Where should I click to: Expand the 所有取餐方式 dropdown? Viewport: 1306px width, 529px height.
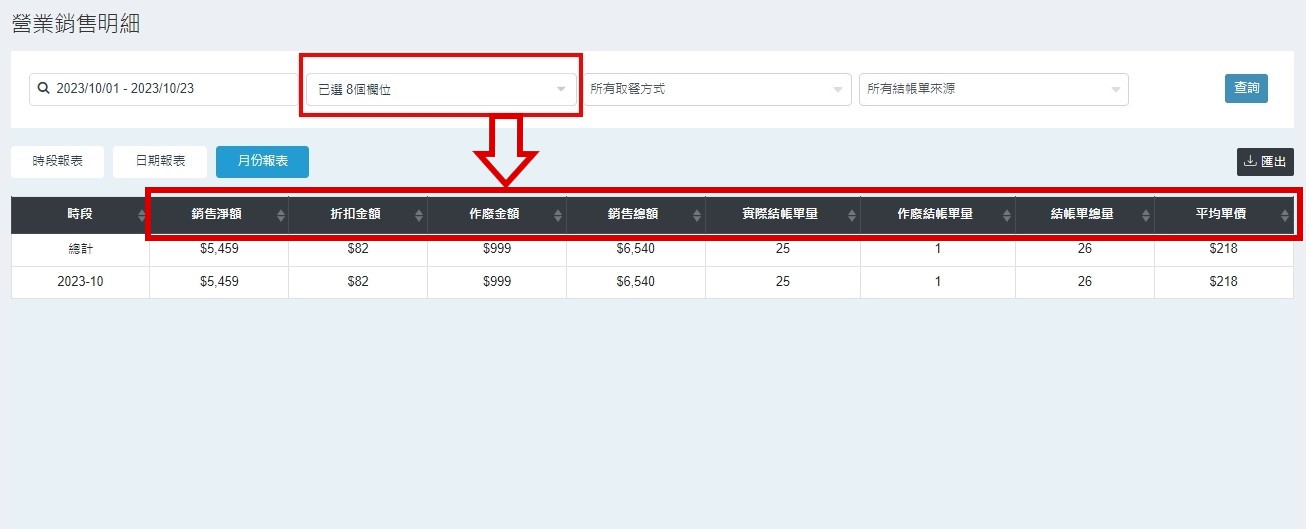coord(716,89)
